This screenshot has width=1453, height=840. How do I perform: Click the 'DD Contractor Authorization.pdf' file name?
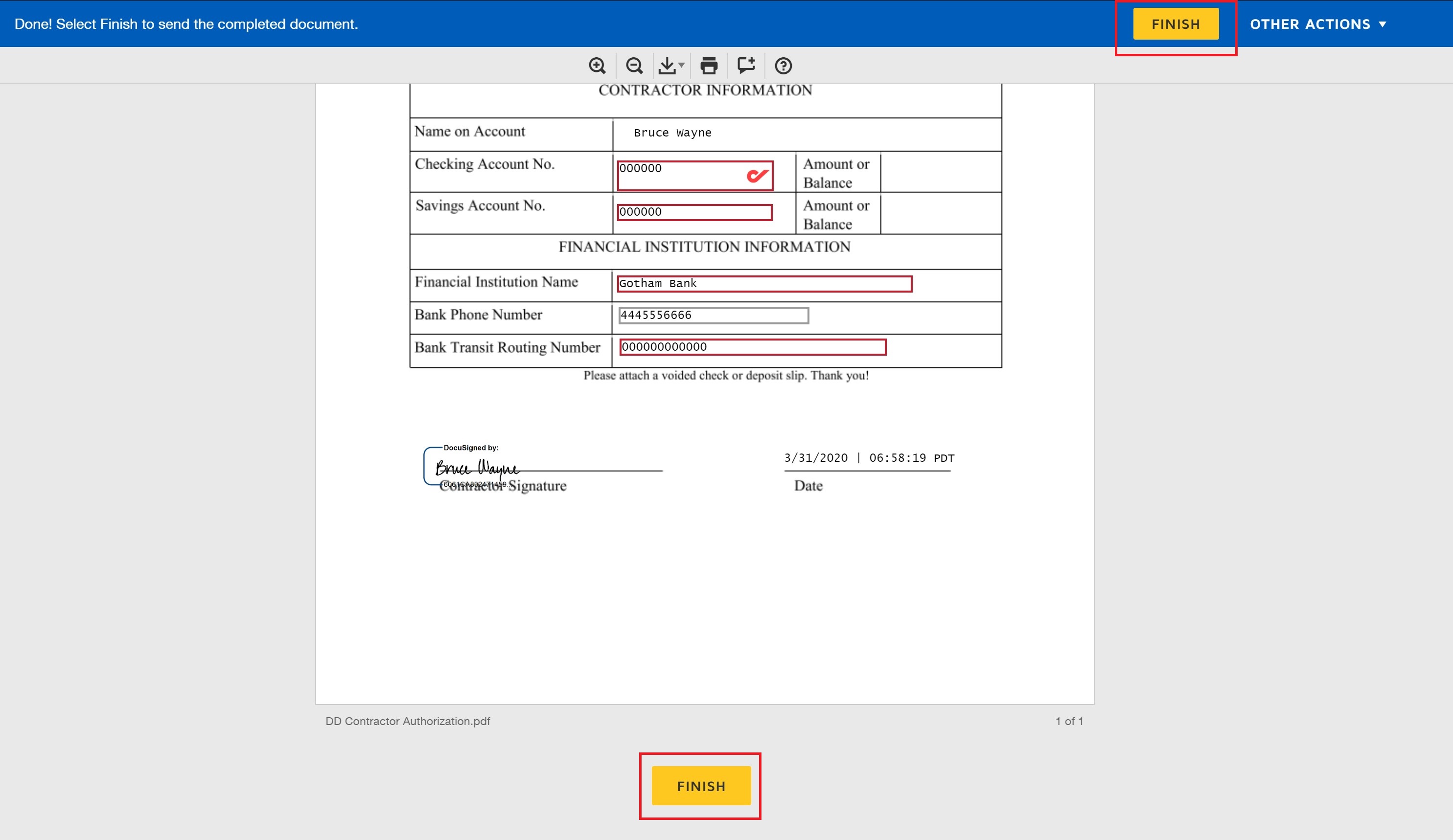click(408, 721)
